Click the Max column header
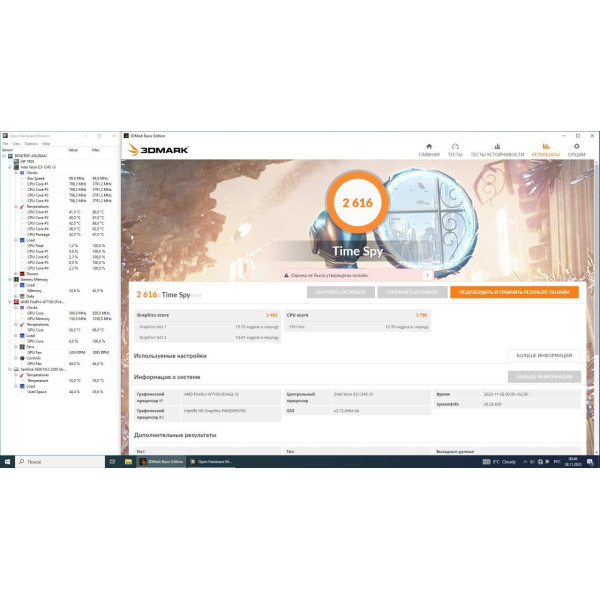The width and height of the screenshot is (600, 600). tap(95, 150)
